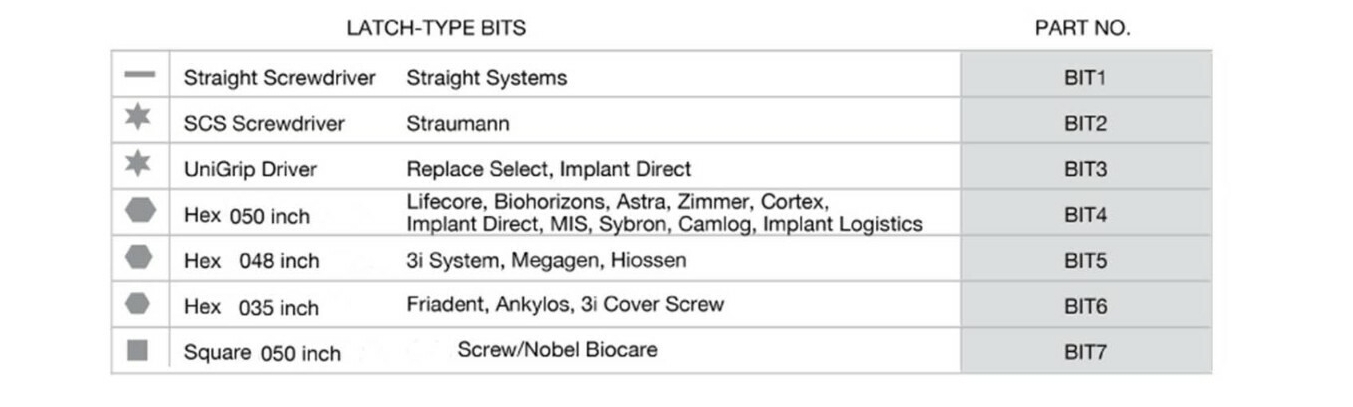Click the Straight Screwdriver label
Viewport: 1353px width, 407px height.
click(279, 78)
